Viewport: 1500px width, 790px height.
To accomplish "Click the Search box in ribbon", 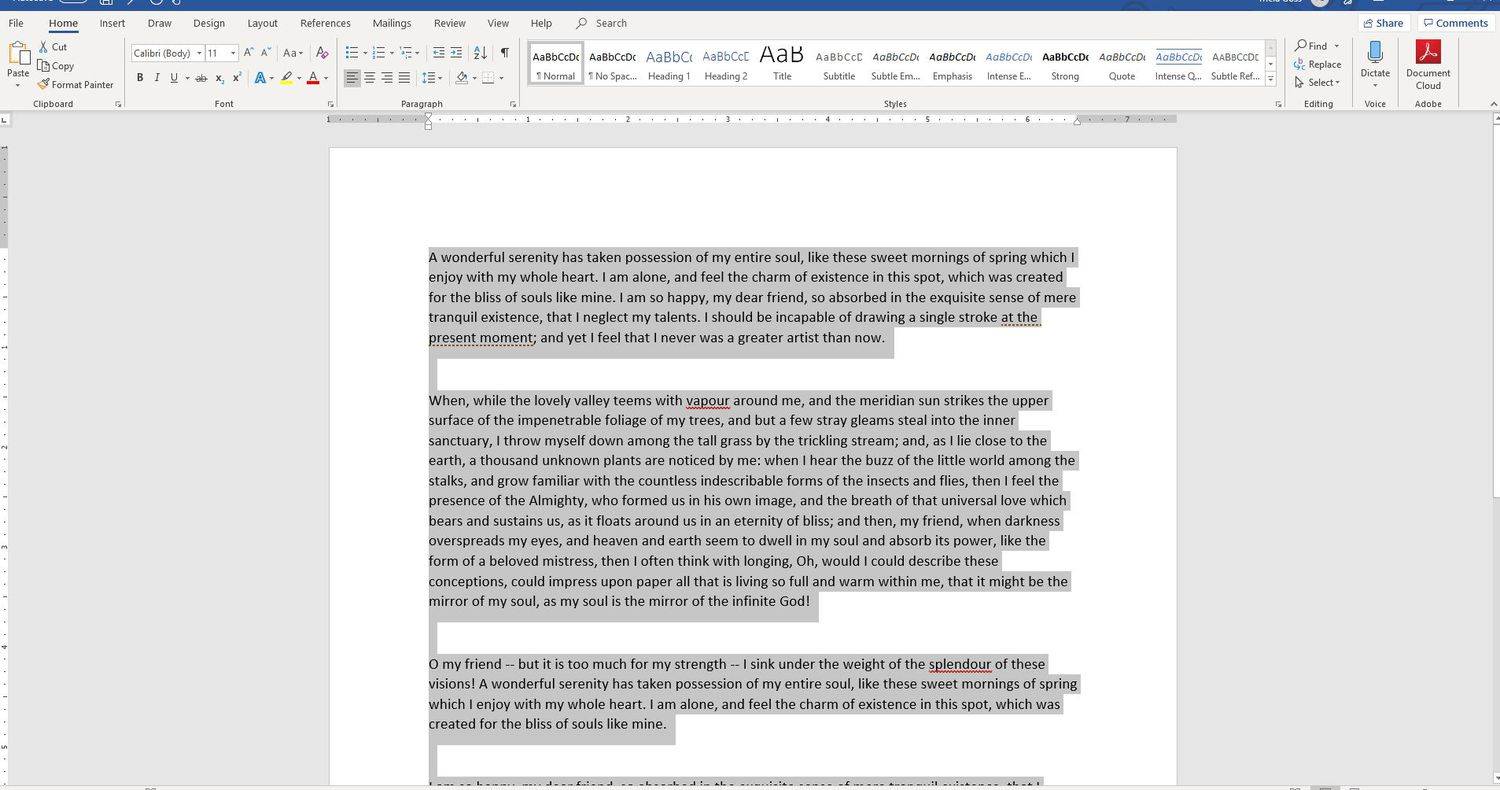I will point(611,23).
